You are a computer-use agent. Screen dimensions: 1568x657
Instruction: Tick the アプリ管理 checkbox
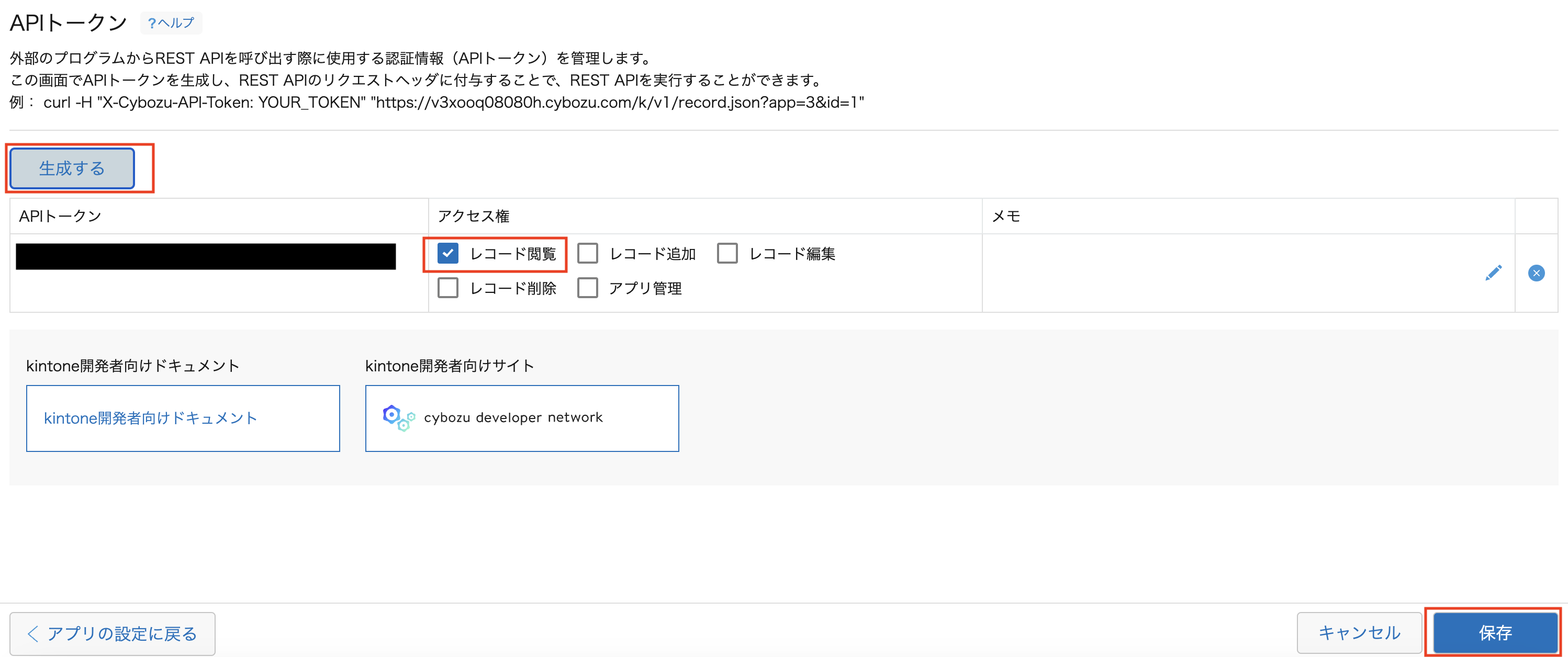pos(587,288)
